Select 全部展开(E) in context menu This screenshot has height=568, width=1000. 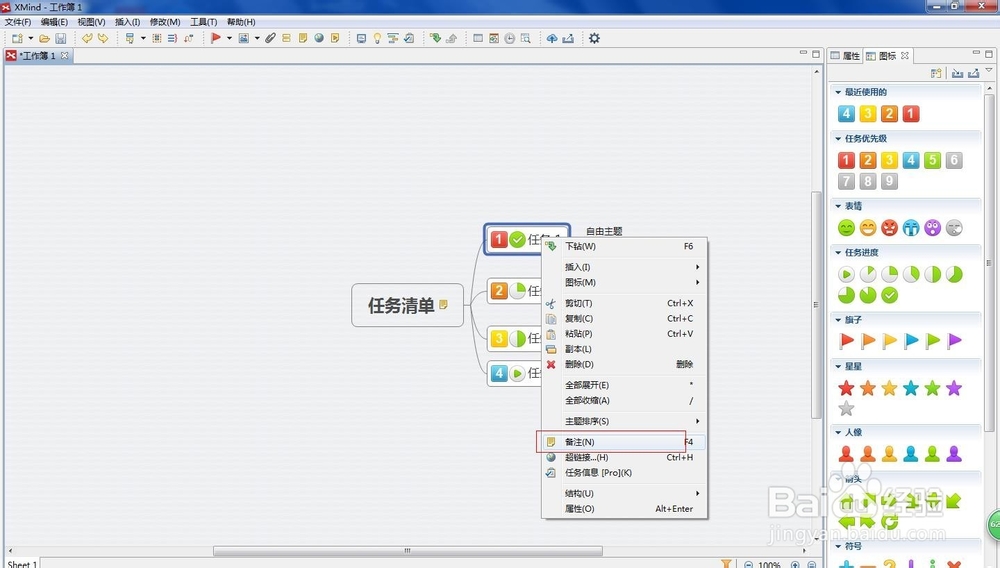[x=624, y=385]
